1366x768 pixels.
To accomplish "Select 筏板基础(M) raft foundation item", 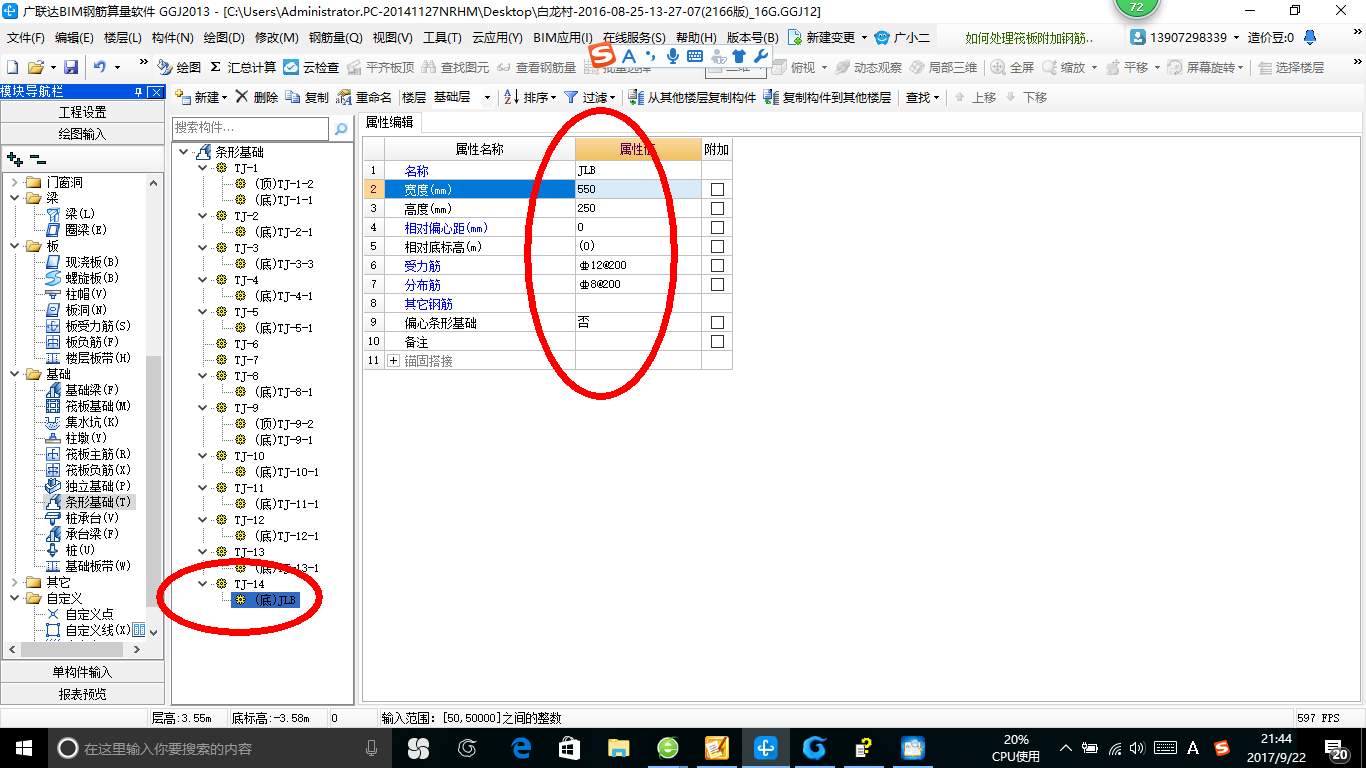I will coord(88,406).
